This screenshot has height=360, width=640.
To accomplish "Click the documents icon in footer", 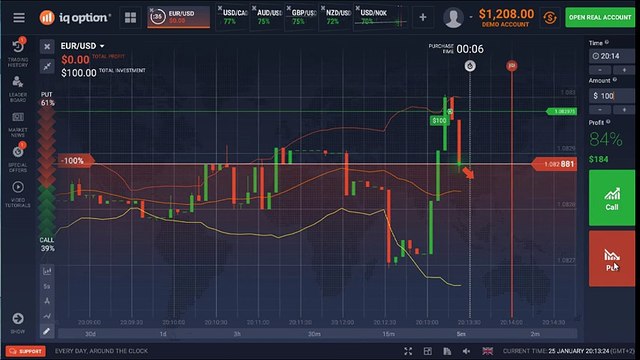I will tap(447, 351).
